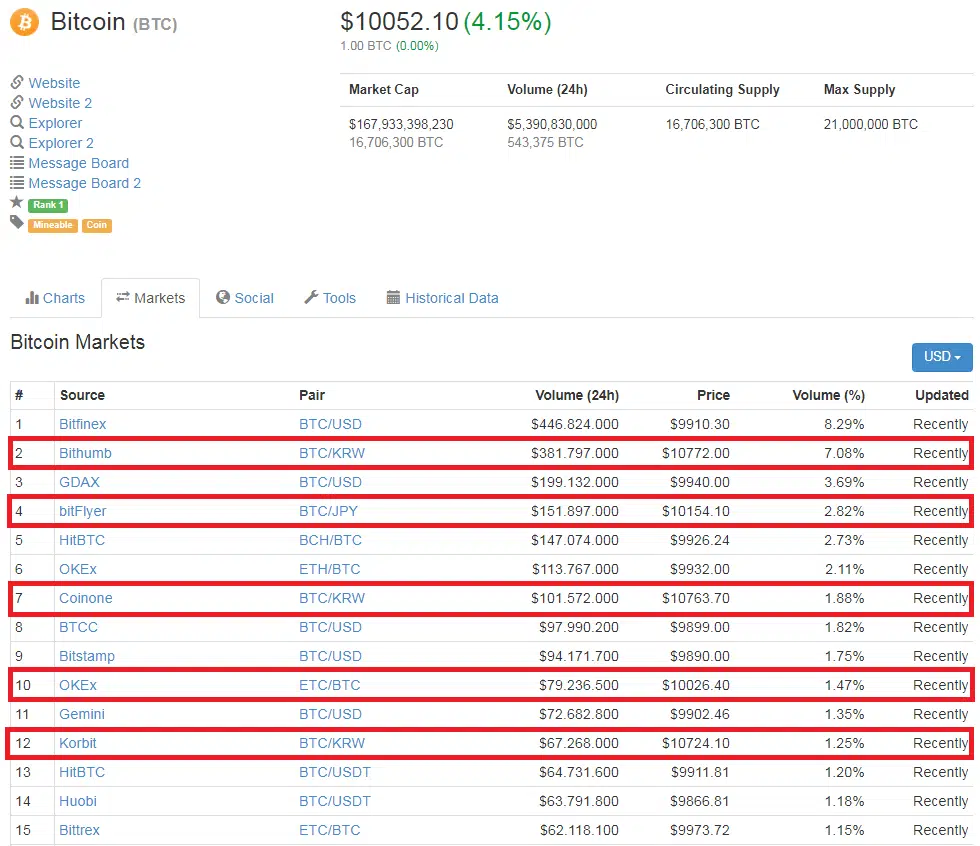
Task: Click Bittrex's ETC/BTC pair link
Action: [x=329, y=830]
